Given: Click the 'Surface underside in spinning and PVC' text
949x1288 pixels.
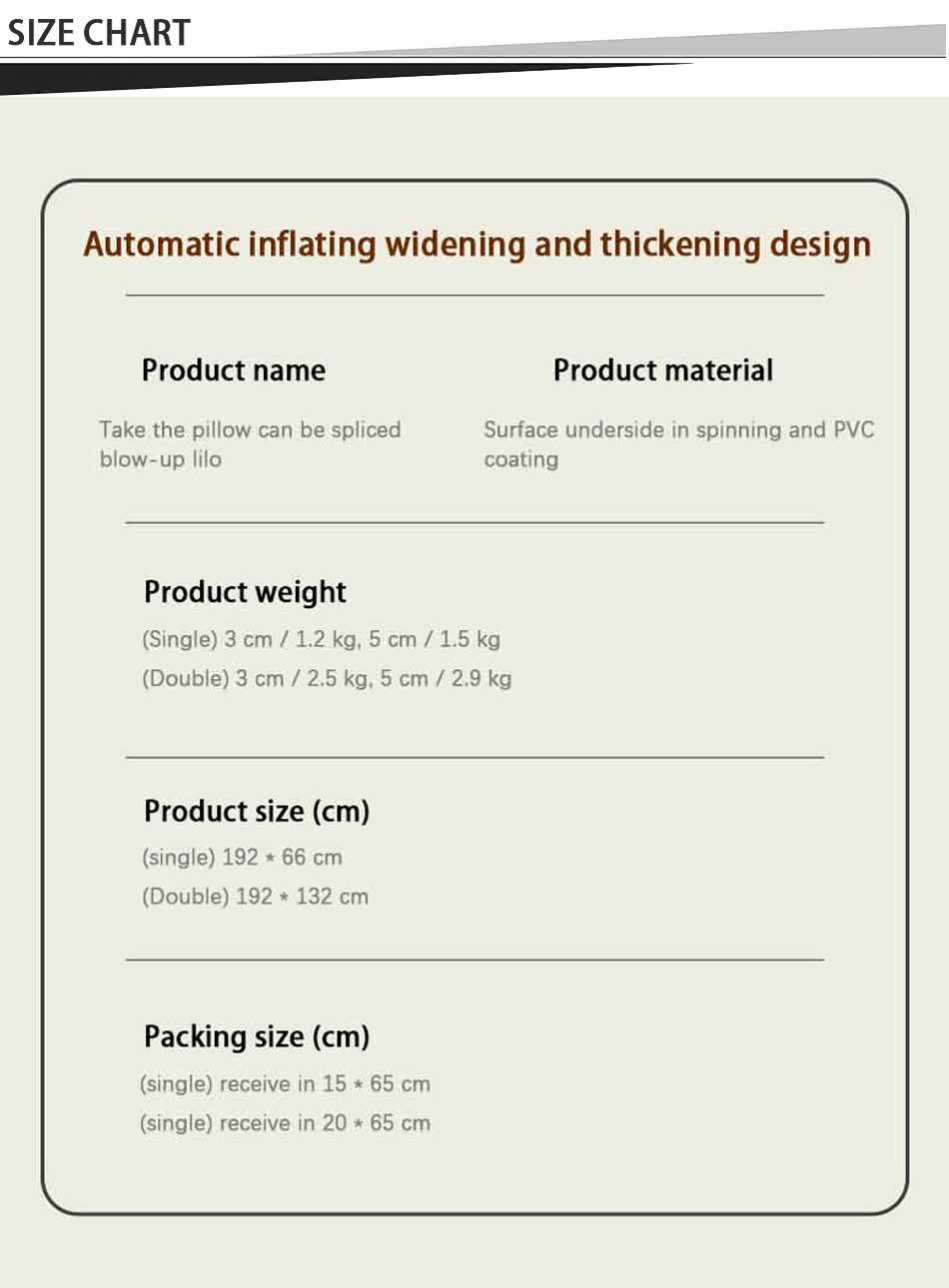Looking at the screenshot, I should tap(678, 430).
